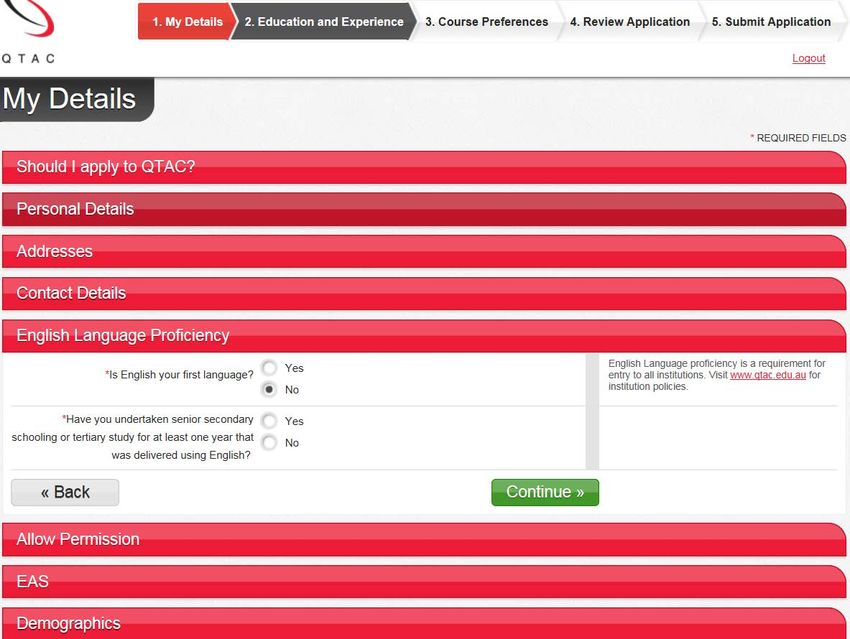
Task: Collapse the English Language Proficiency section
Action: 424,335
